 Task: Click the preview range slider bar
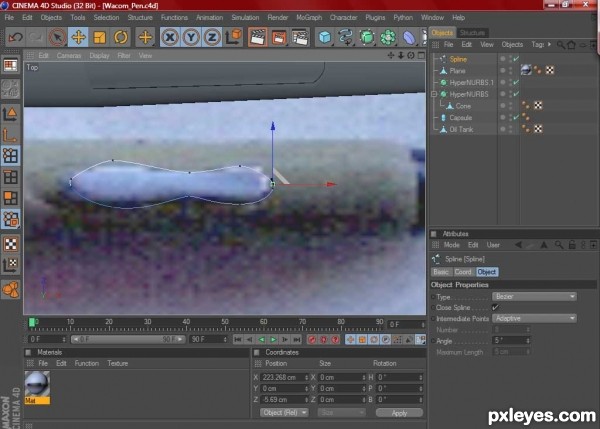128,339
